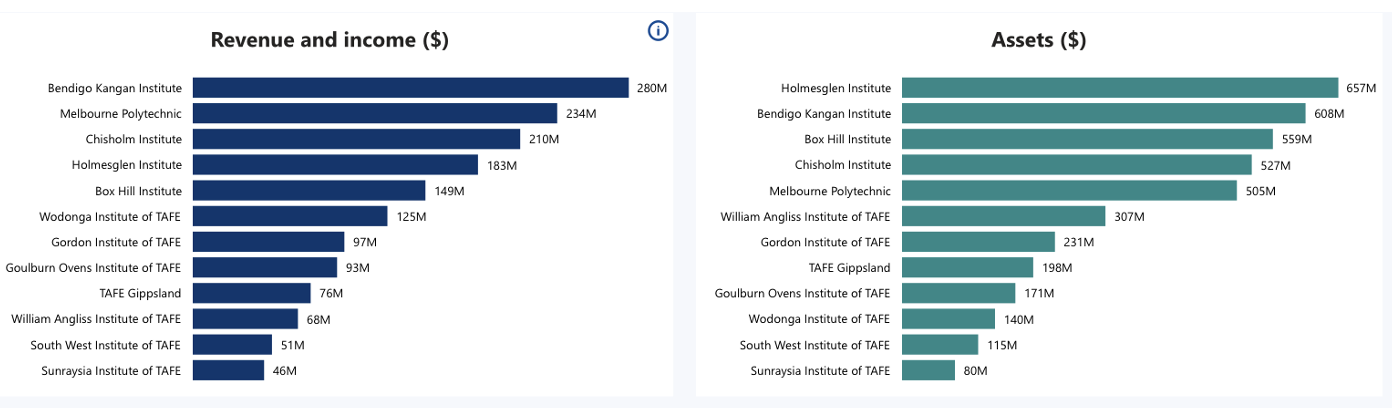Select Holmesglen Institute bar in Assets chart

(1120, 88)
